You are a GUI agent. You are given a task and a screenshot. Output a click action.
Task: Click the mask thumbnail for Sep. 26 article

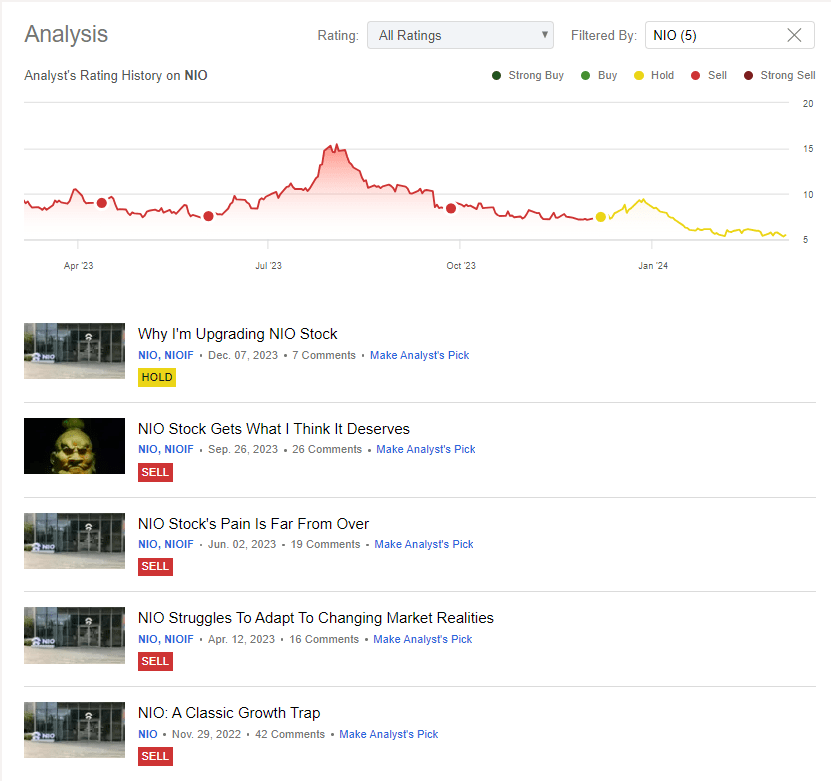[74, 446]
